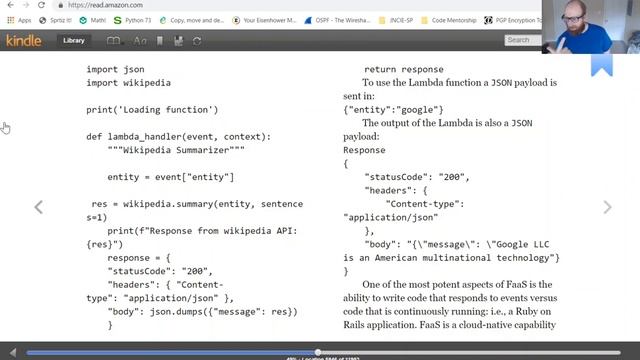
Task: Click the reading progress slider handle
Action: [x=318, y=352]
